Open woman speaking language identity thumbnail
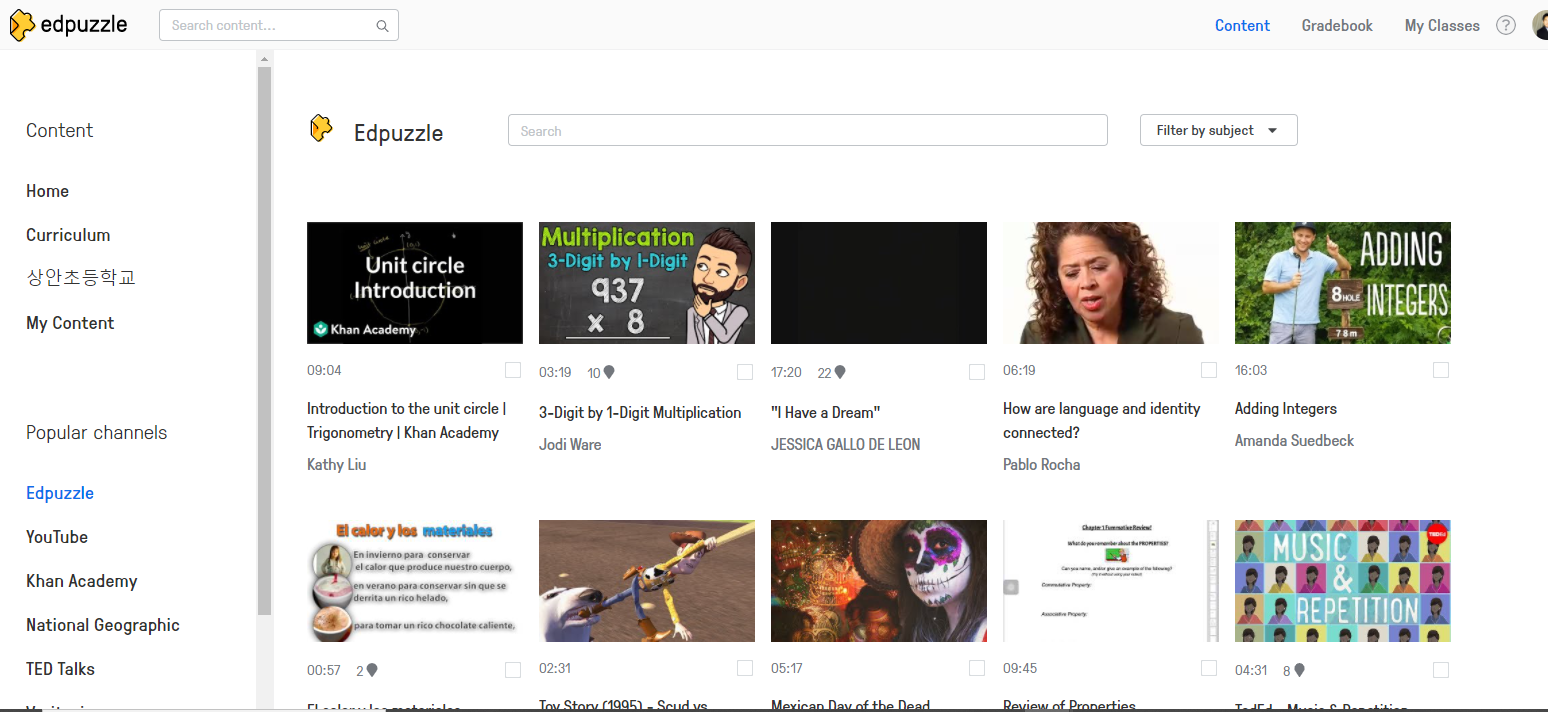The image size is (1548, 712). pos(1111,283)
